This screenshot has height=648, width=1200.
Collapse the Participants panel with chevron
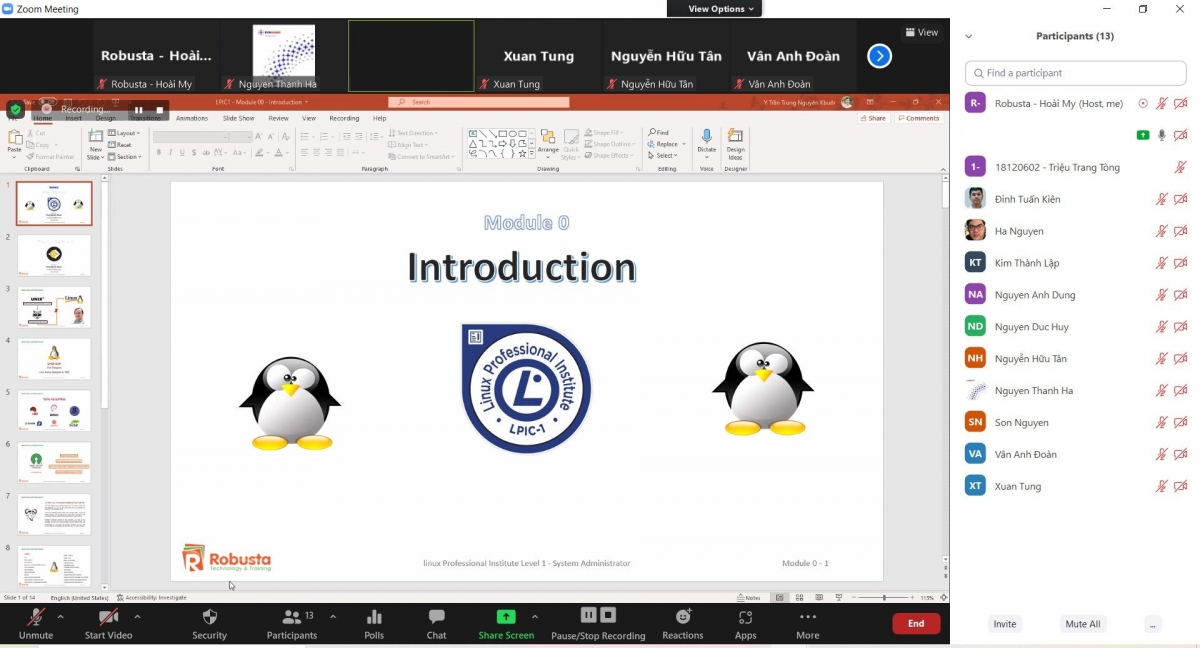(x=968, y=36)
